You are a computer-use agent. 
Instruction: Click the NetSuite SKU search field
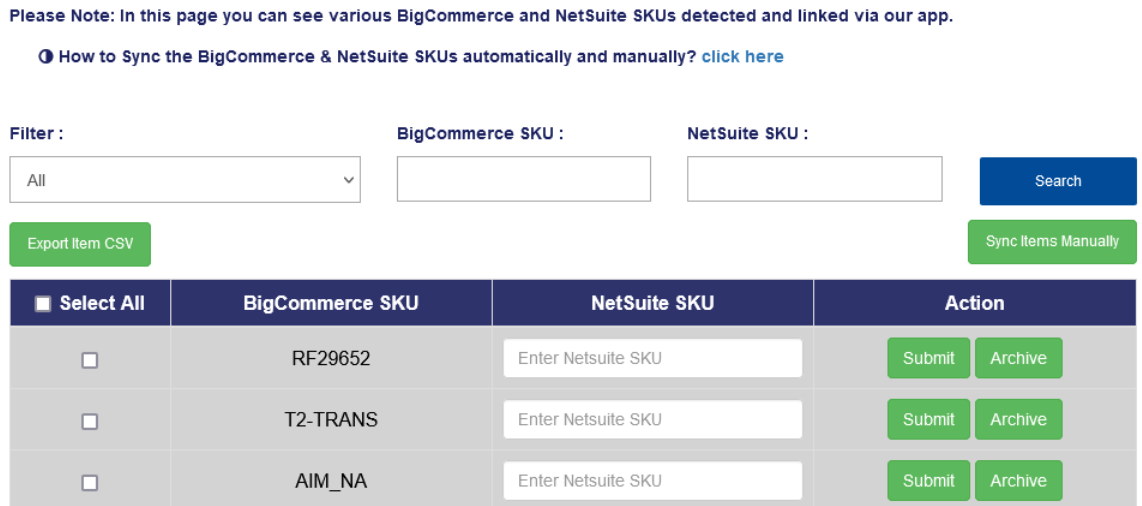(814, 179)
